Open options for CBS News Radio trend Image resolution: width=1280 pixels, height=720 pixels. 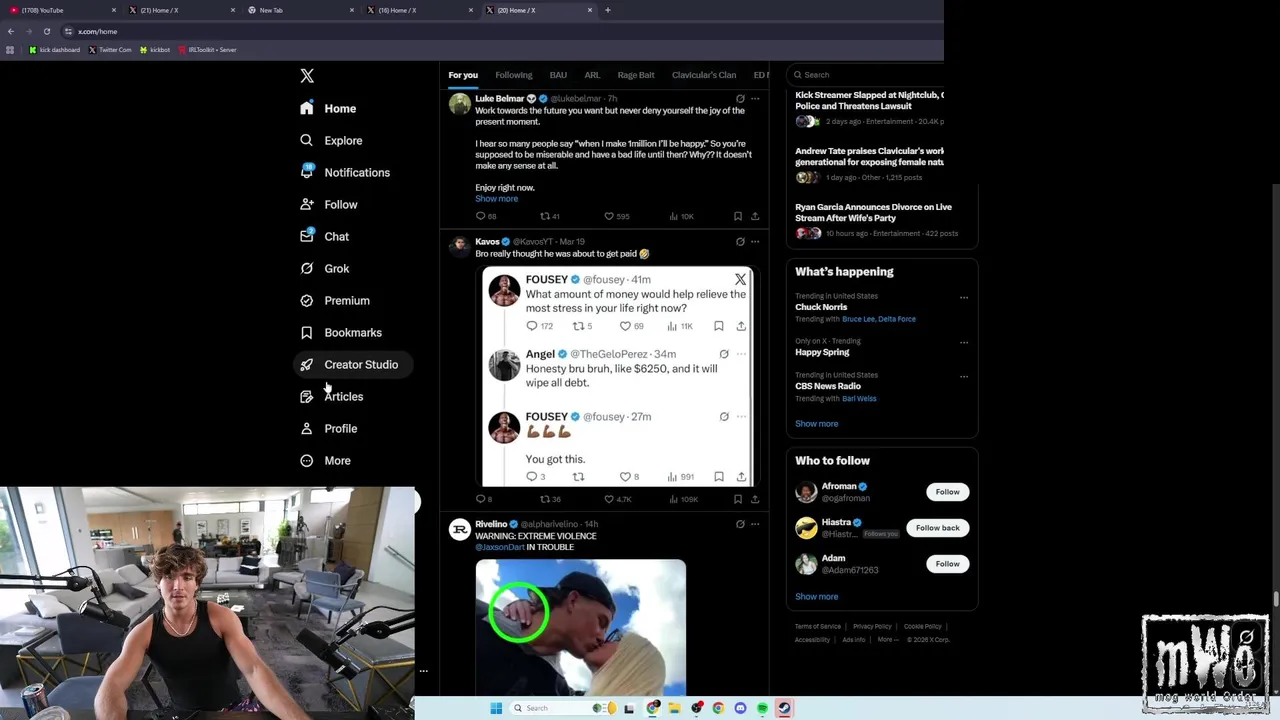964,376
